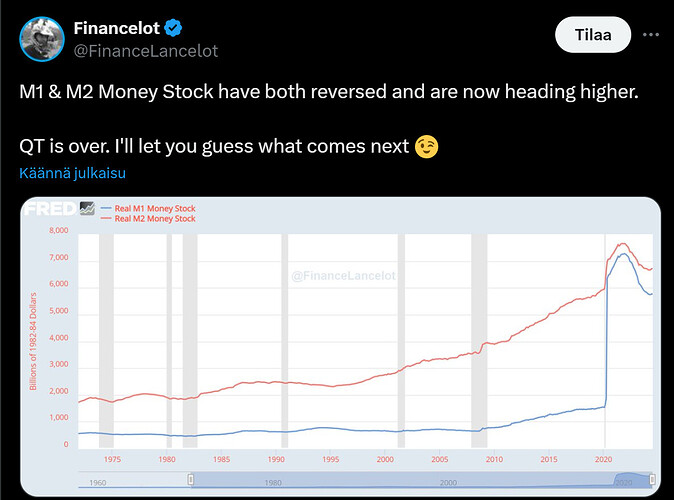Click 1960 area in range navigator
The image size is (674, 500).
pyautogui.click(x=98, y=482)
